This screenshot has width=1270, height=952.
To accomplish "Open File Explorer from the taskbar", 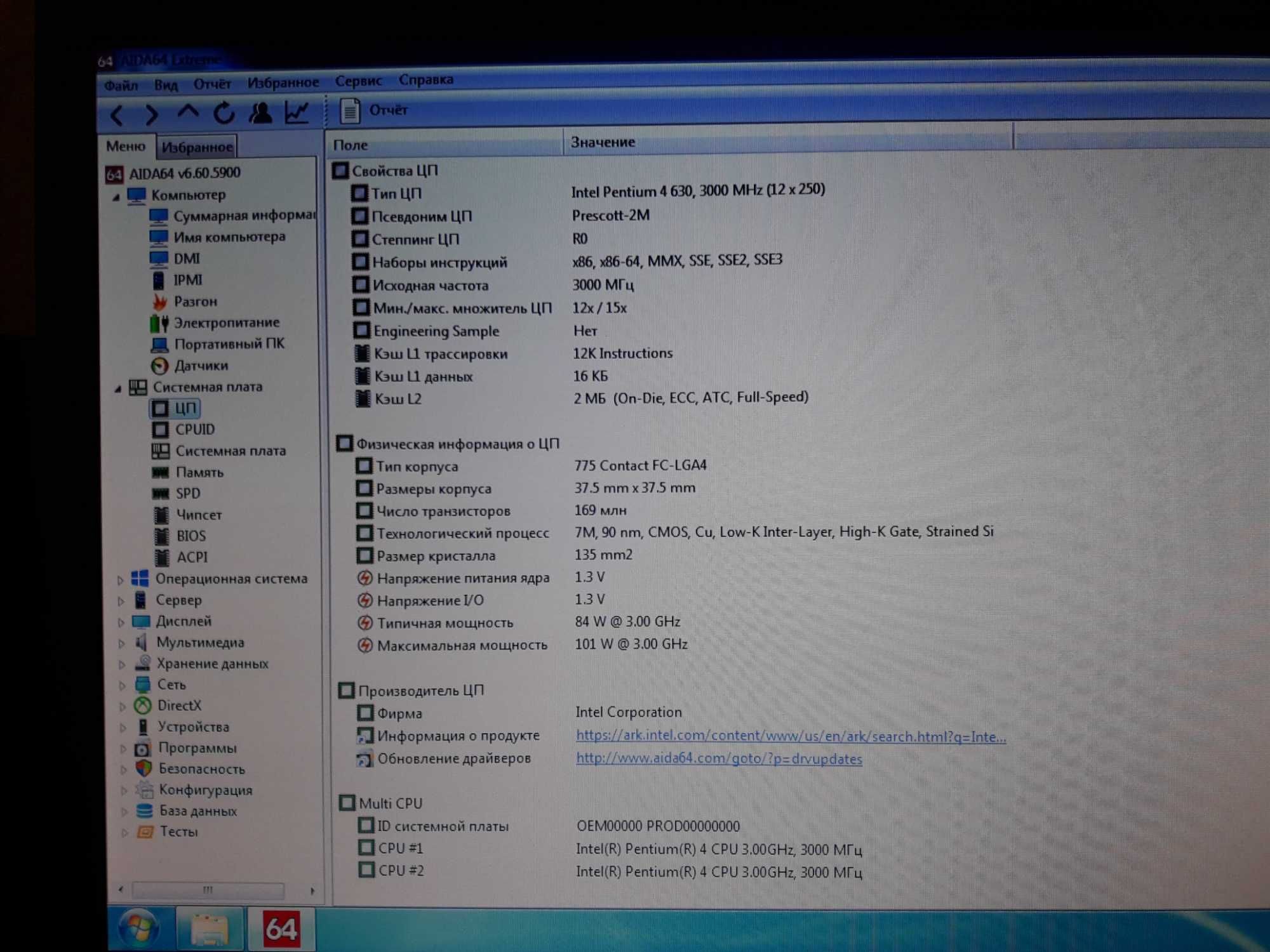I will point(210,929).
